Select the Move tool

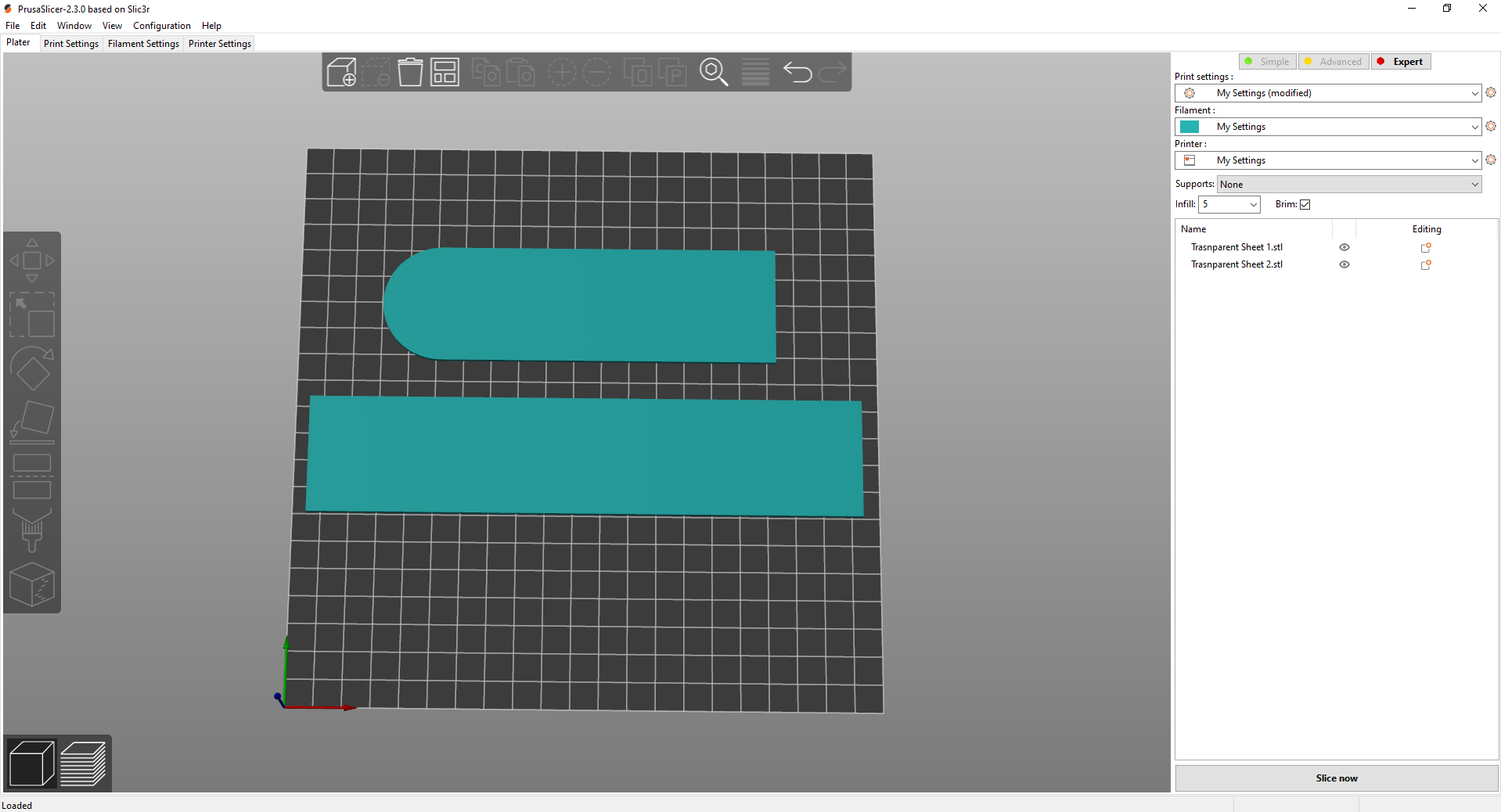click(32, 260)
